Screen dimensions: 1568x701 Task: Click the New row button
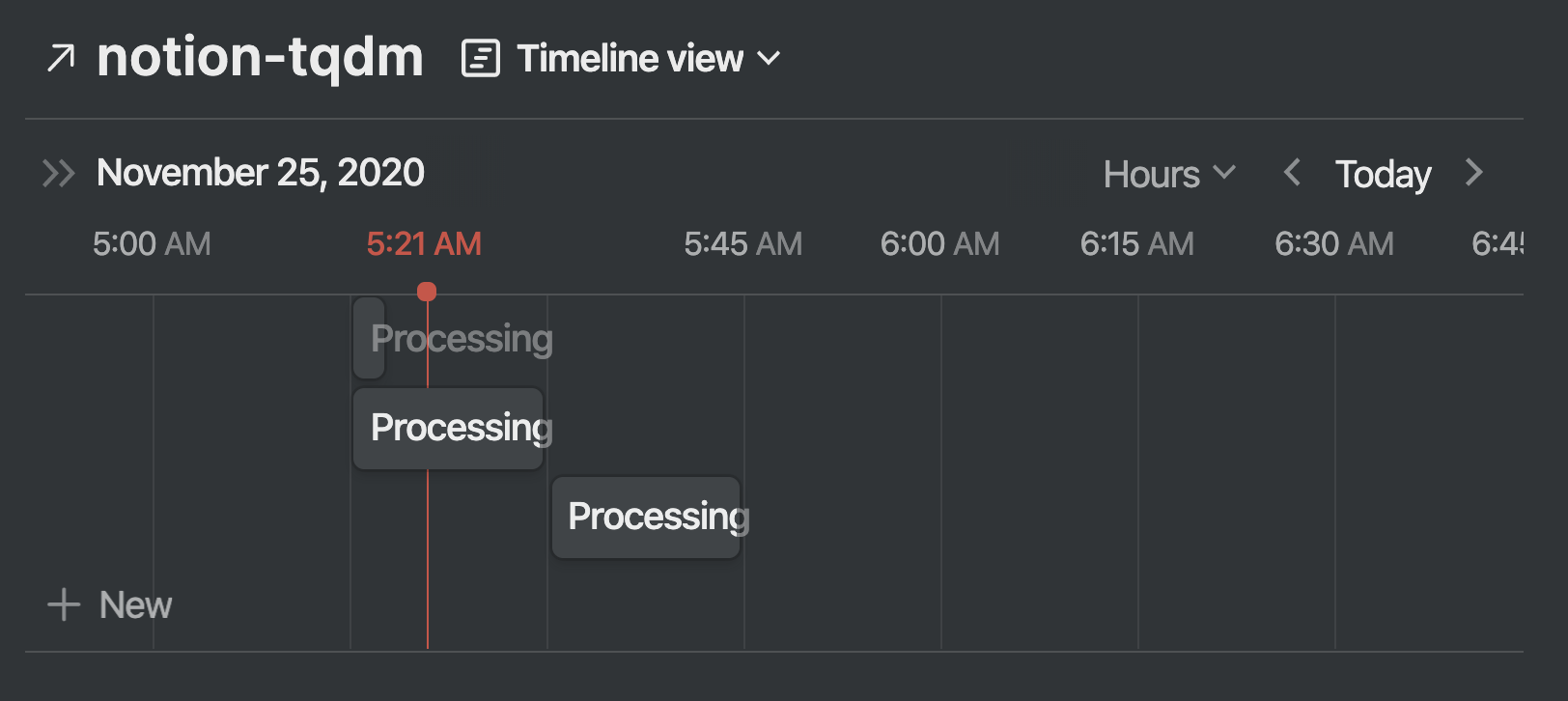(135, 605)
